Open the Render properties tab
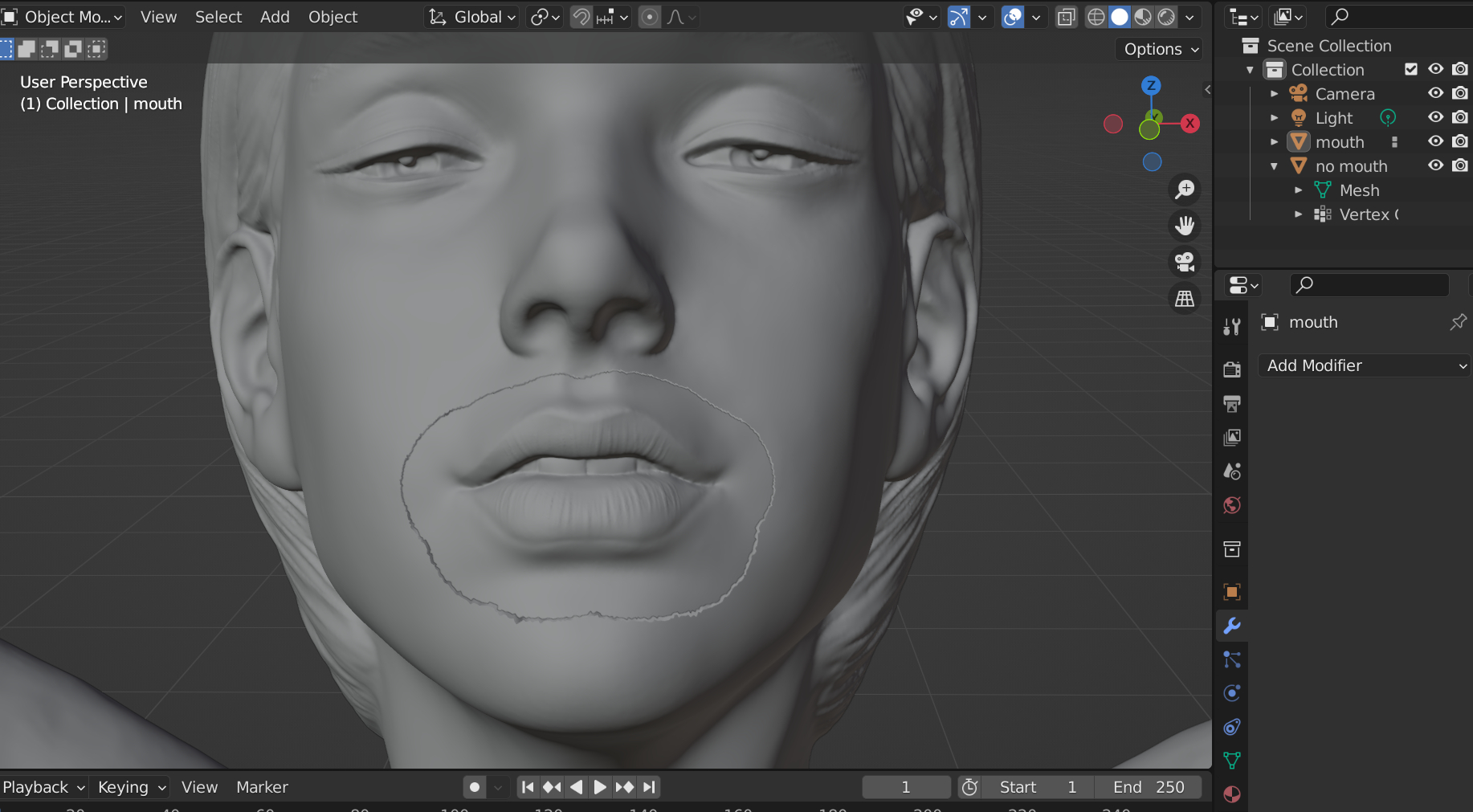Screen dimensions: 1473x812 (1232, 369)
